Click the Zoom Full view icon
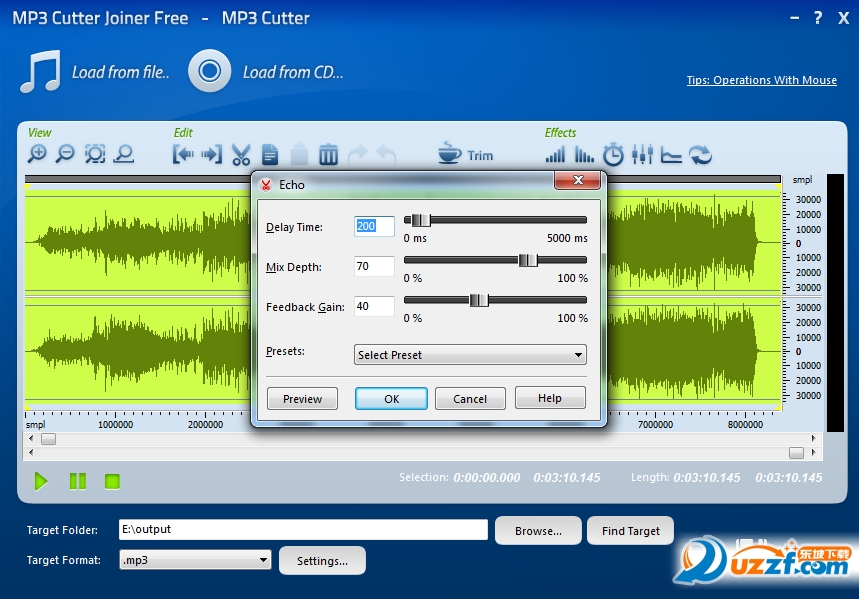 coord(124,155)
